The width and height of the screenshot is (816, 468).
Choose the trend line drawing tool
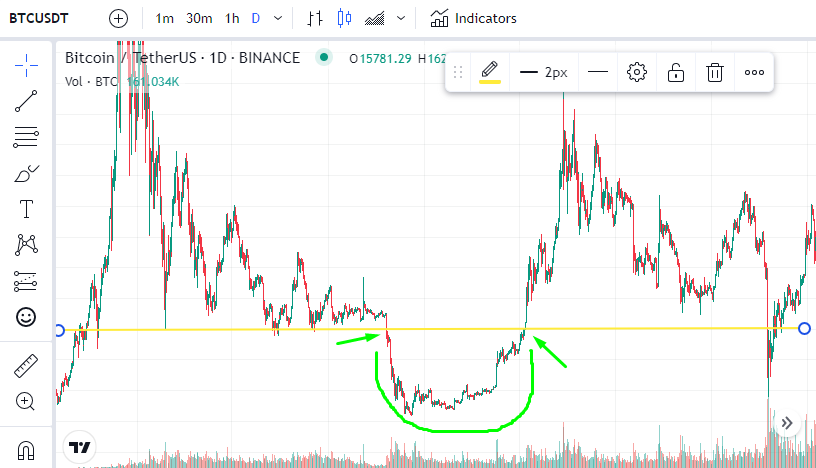26,101
